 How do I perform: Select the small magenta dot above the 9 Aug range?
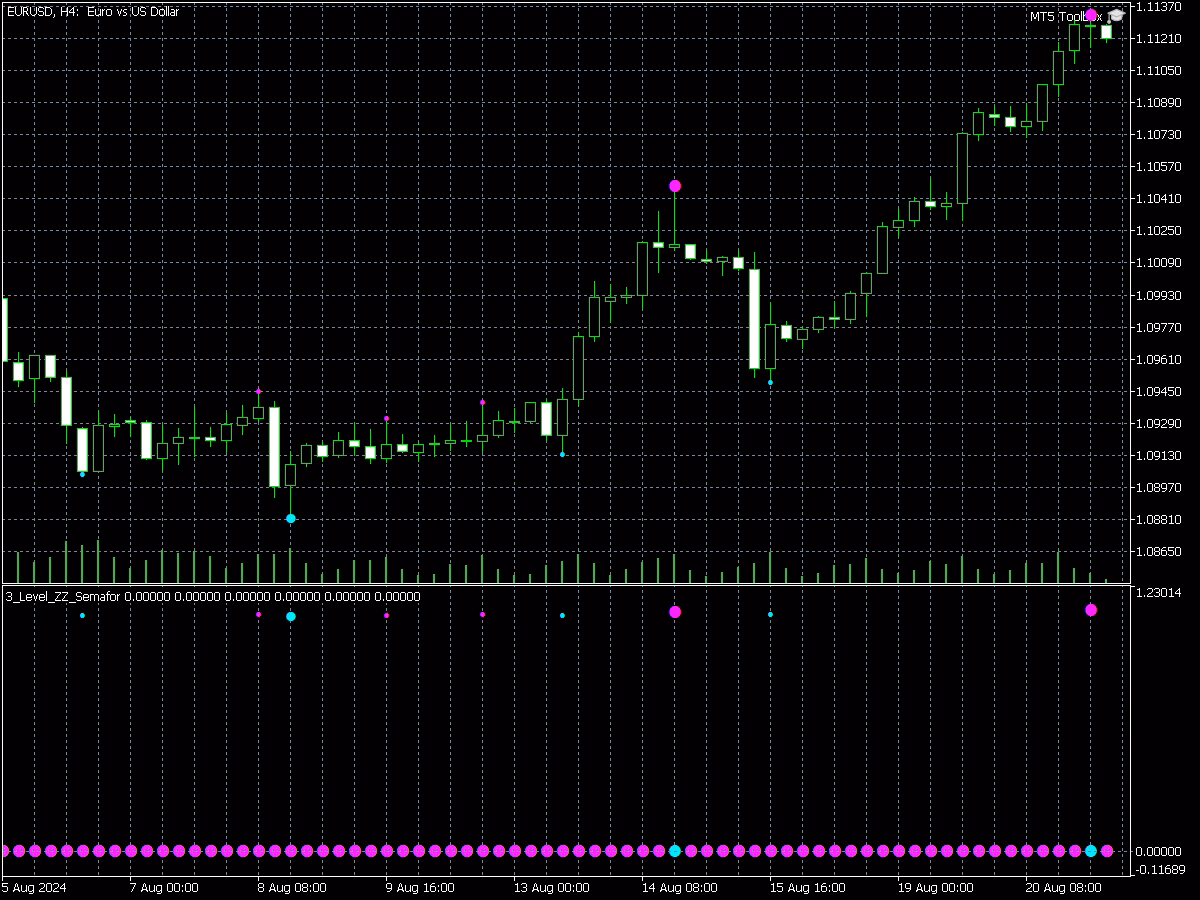click(386, 417)
